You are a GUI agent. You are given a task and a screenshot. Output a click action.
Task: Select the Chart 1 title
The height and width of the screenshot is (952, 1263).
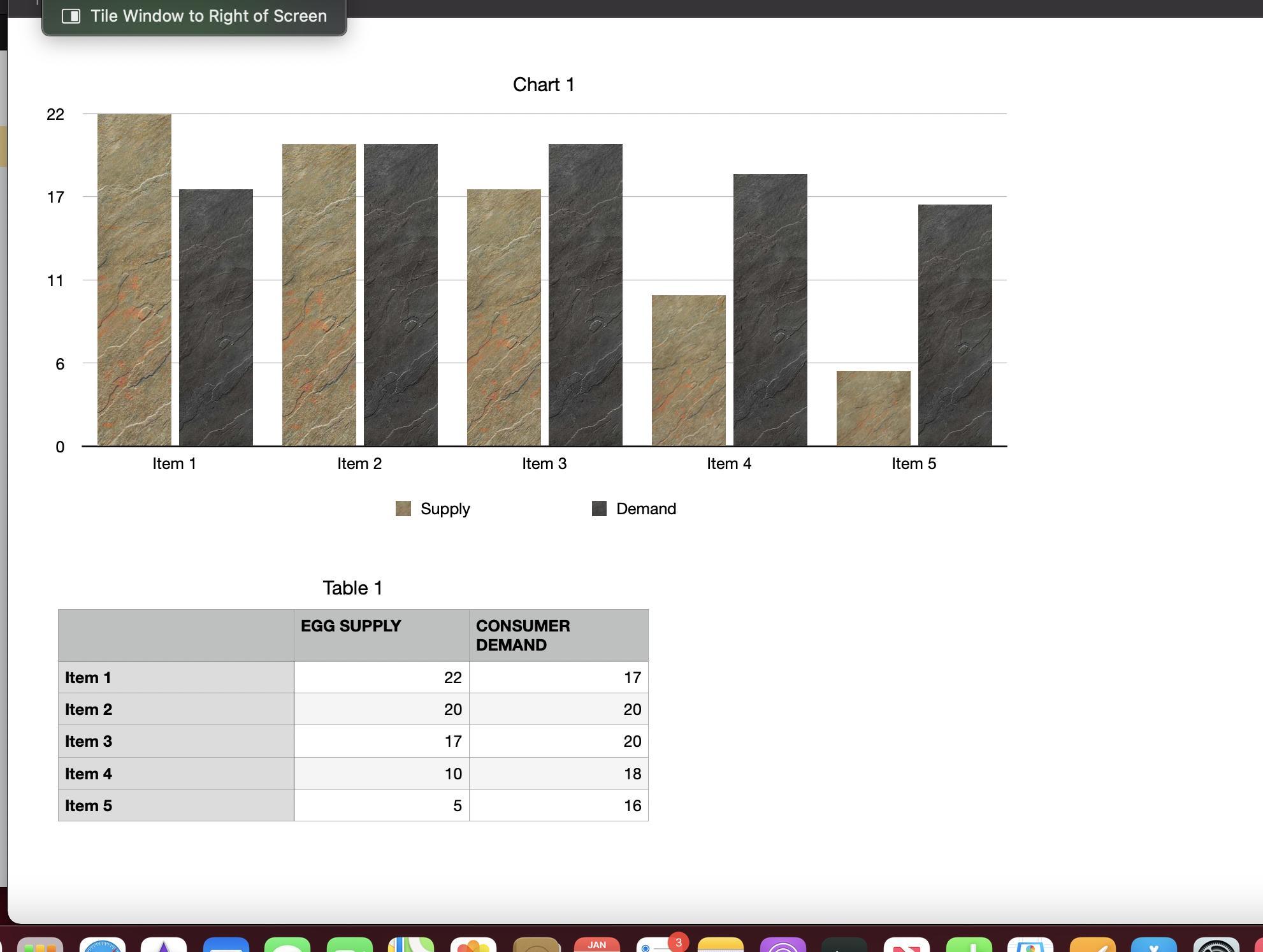click(x=544, y=85)
